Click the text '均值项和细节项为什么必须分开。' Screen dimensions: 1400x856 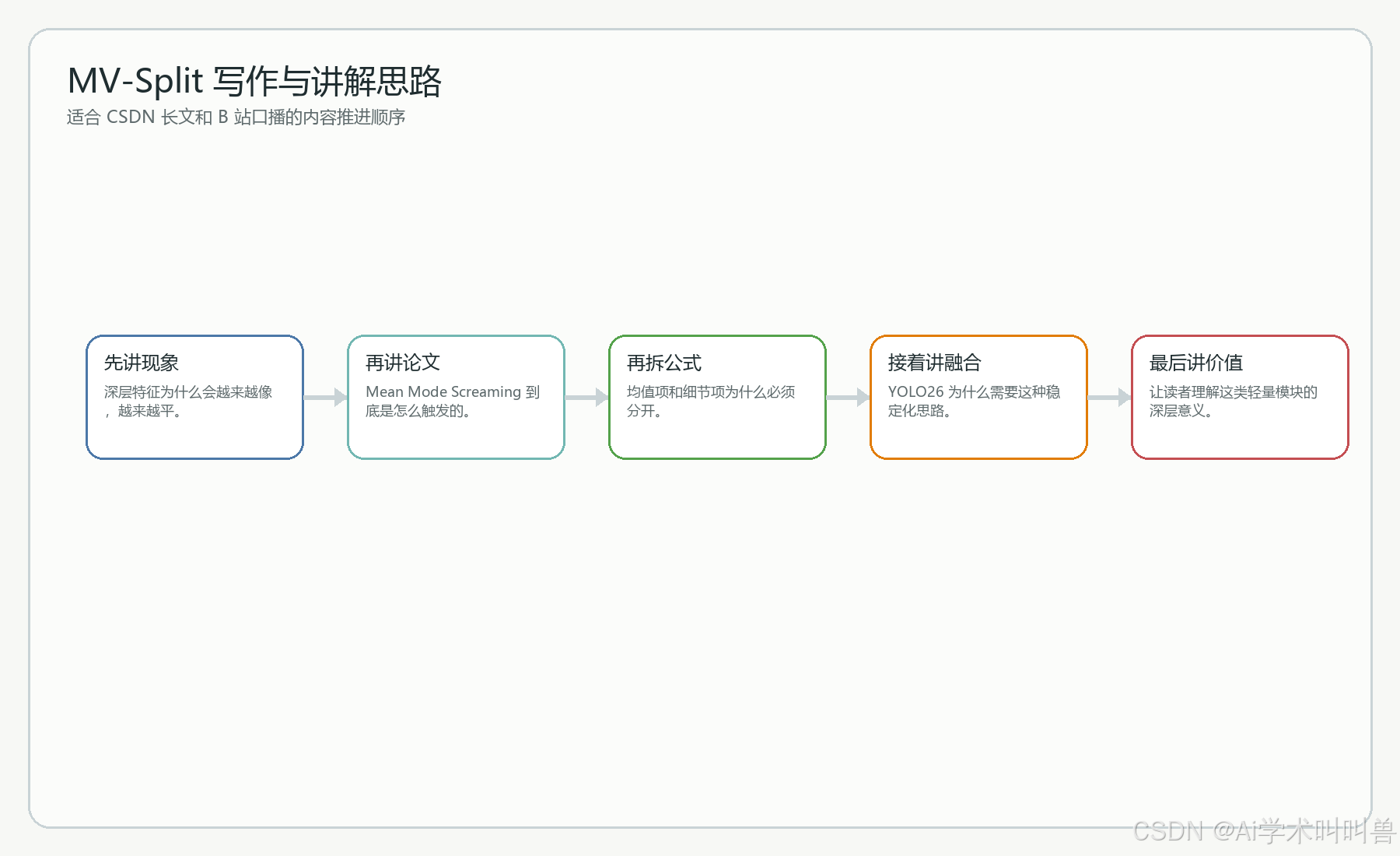[x=711, y=402]
